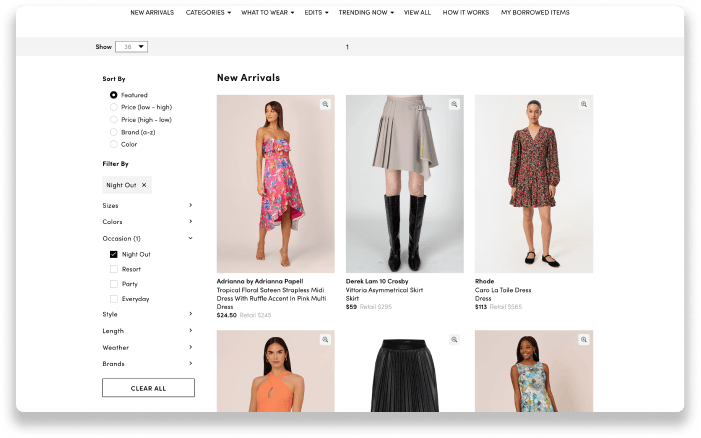Collapse the Occasion (1) filter

tap(148, 238)
